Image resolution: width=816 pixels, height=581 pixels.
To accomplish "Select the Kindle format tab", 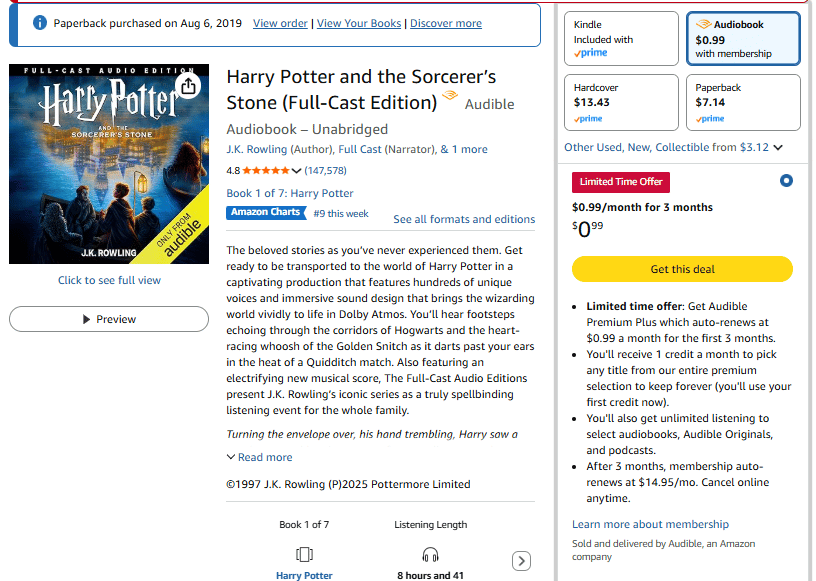I will [620, 39].
